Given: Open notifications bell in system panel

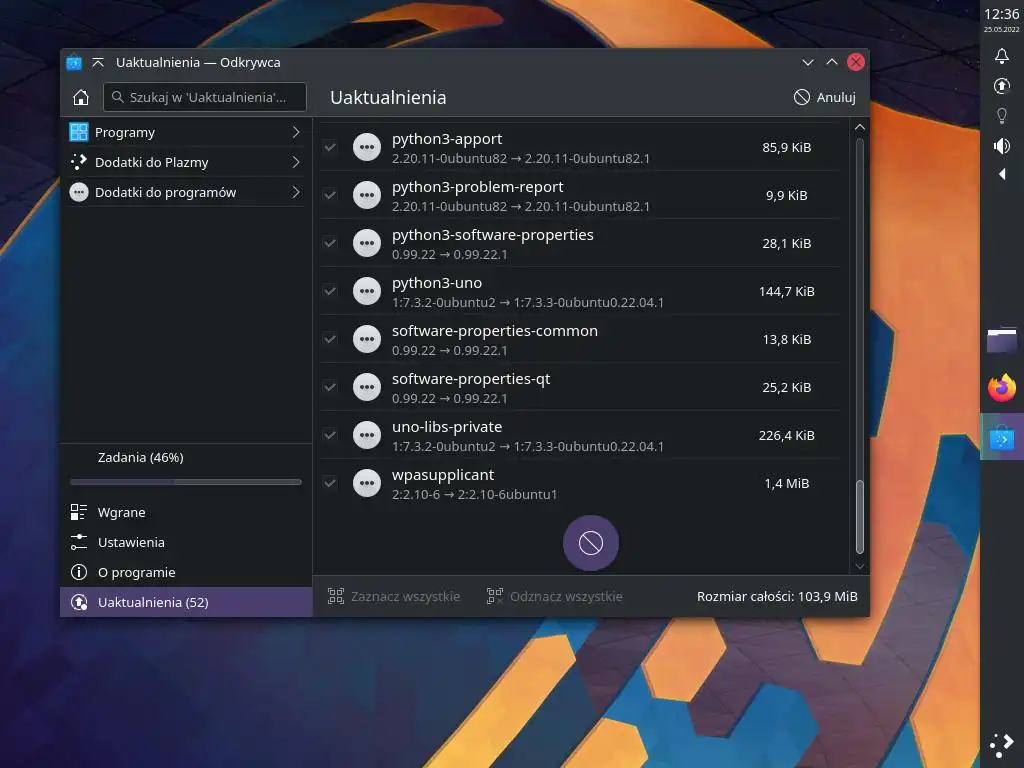Looking at the screenshot, I should pyautogui.click(x=1002, y=56).
